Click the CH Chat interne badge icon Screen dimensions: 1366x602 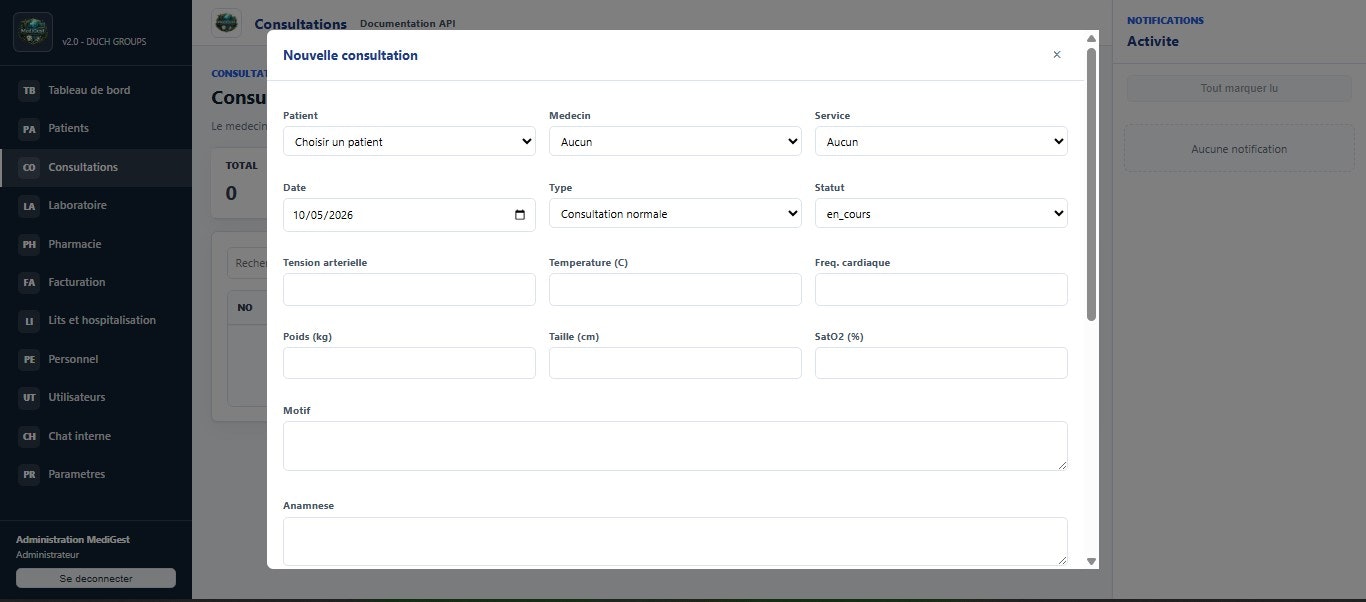tap(29, 436)
